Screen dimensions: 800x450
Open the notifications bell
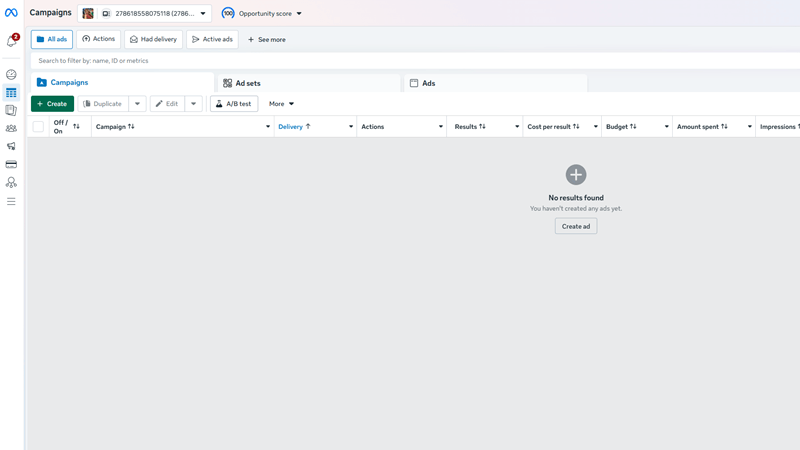click(11, 41)
